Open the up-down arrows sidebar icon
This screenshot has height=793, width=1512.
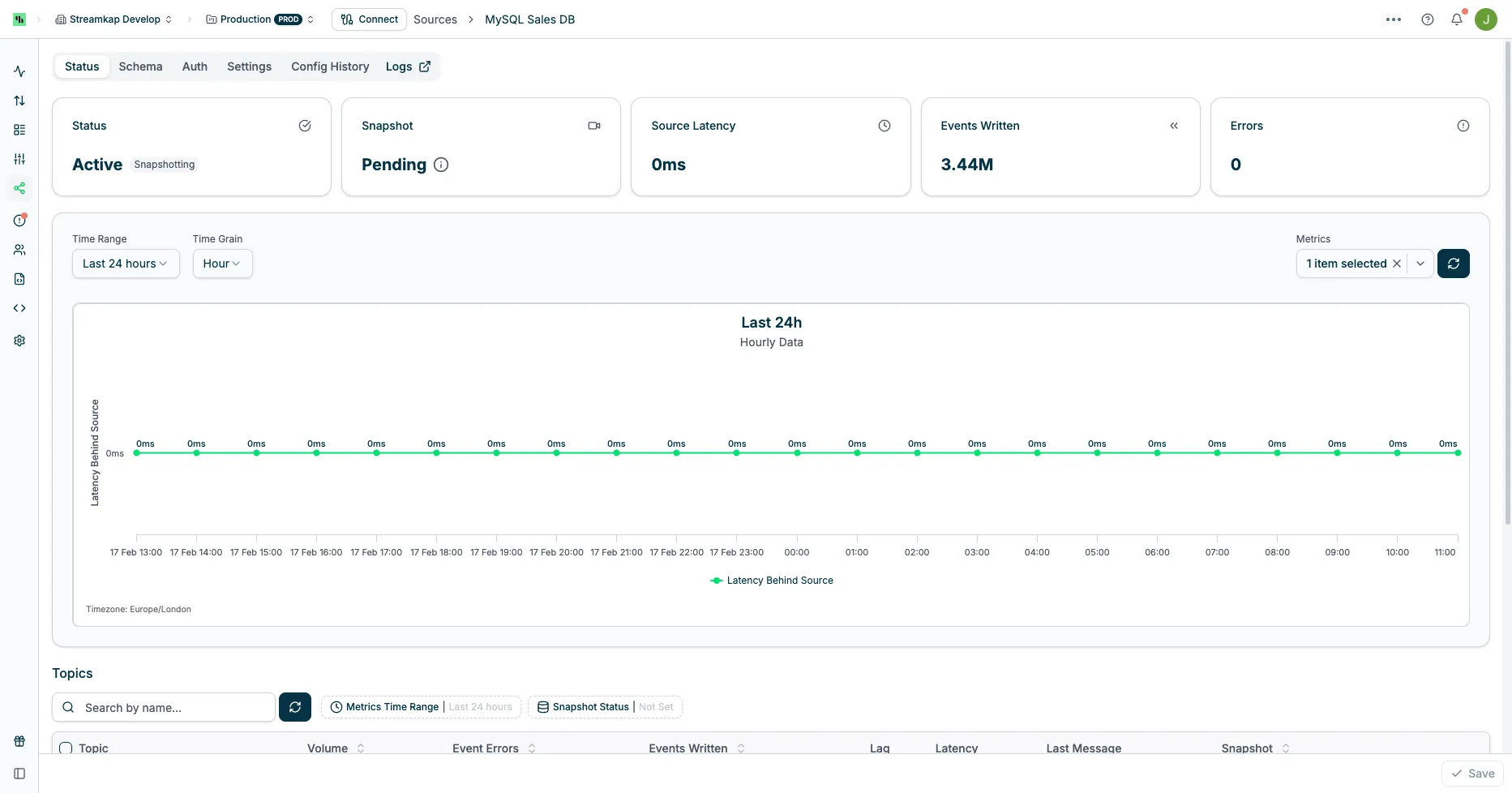click(19, 101)
